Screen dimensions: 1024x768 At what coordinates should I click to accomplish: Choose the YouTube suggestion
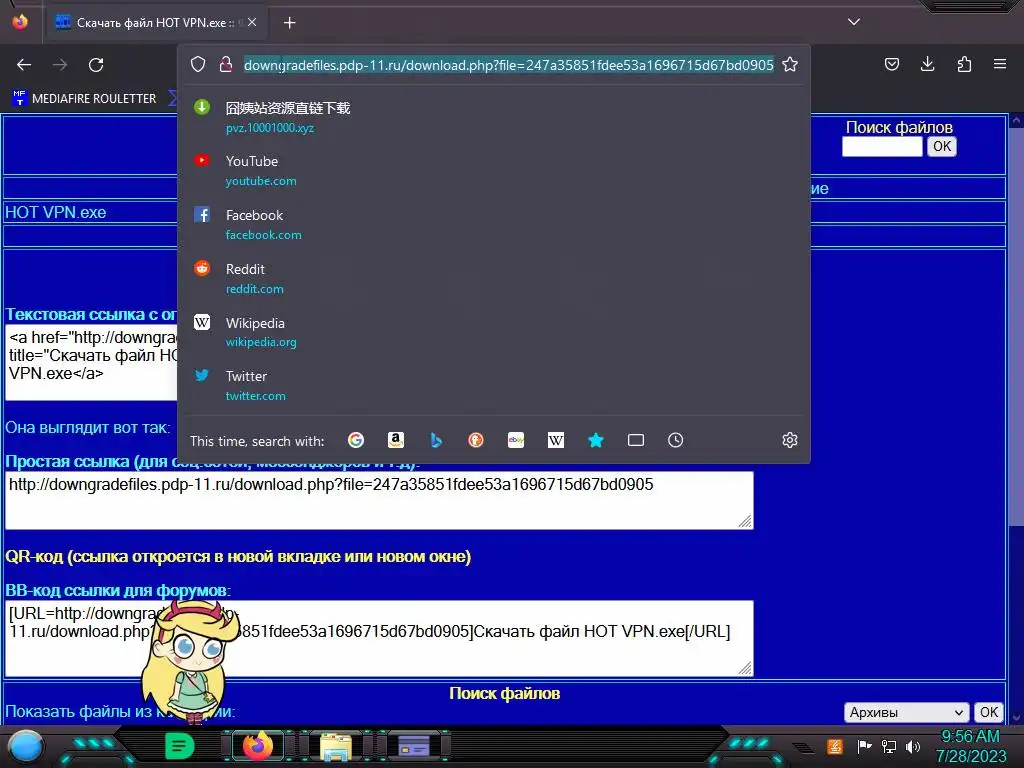point(494,170)
